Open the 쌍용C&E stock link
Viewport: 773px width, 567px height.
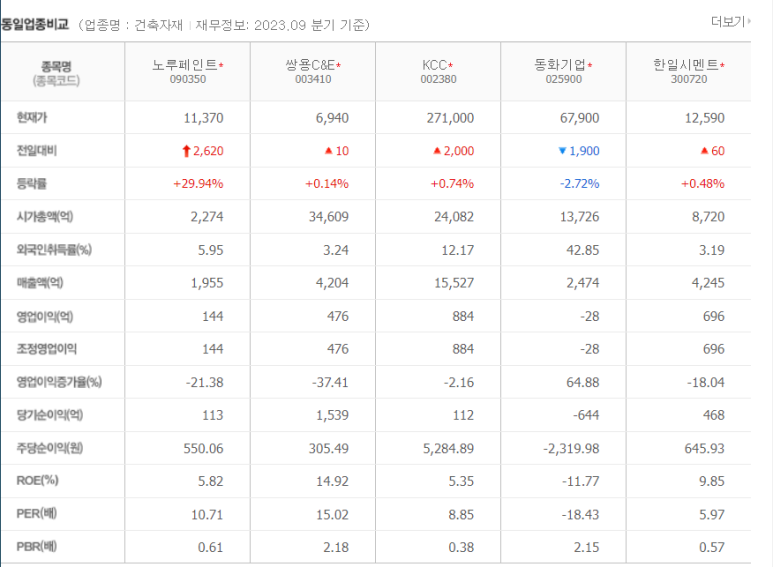pos(310,65)
